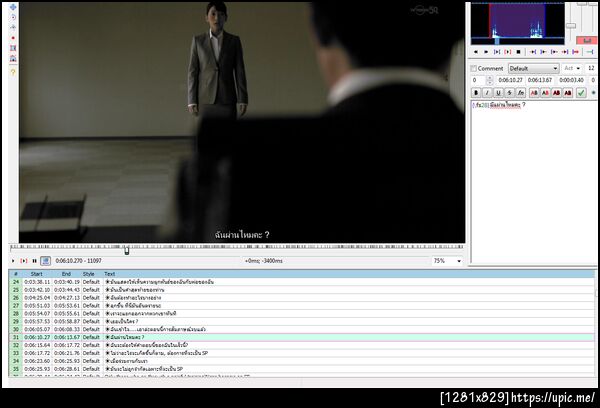Toggle underline formatting button
The width and height of the screenshot is (600, 408).
(x=498, y=93)
